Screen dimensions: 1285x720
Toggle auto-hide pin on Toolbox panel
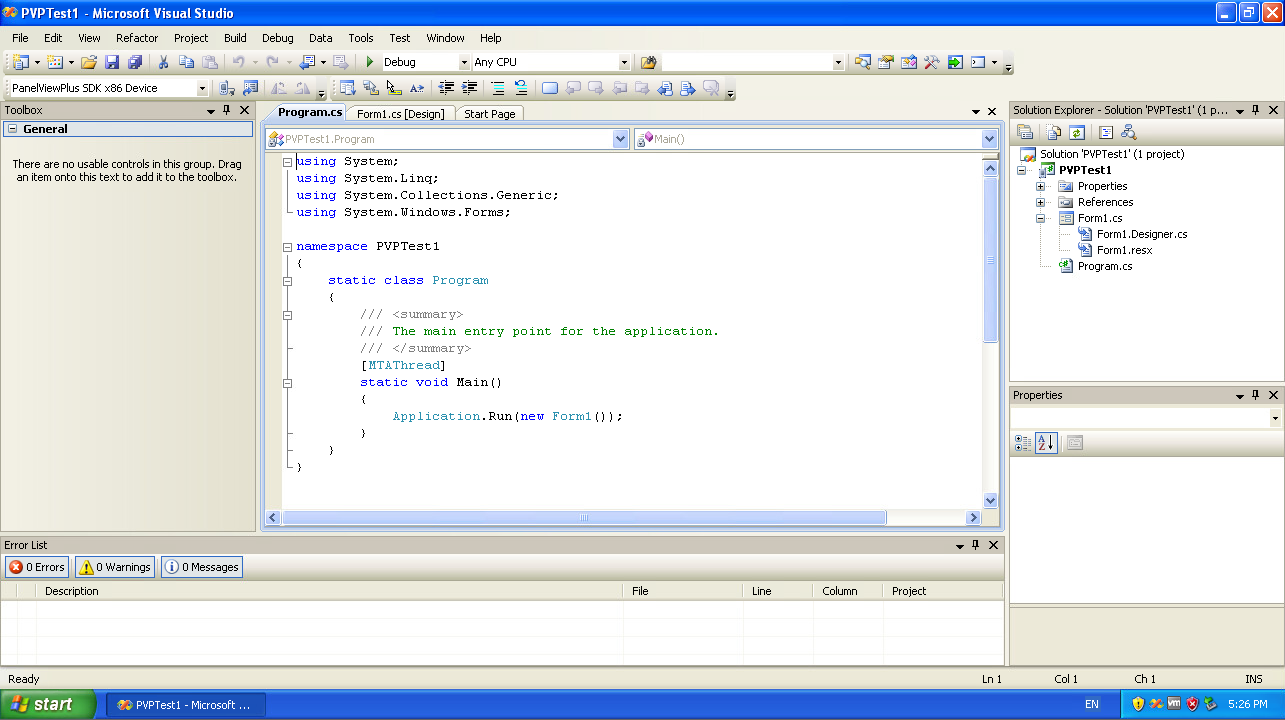point(227,110)
